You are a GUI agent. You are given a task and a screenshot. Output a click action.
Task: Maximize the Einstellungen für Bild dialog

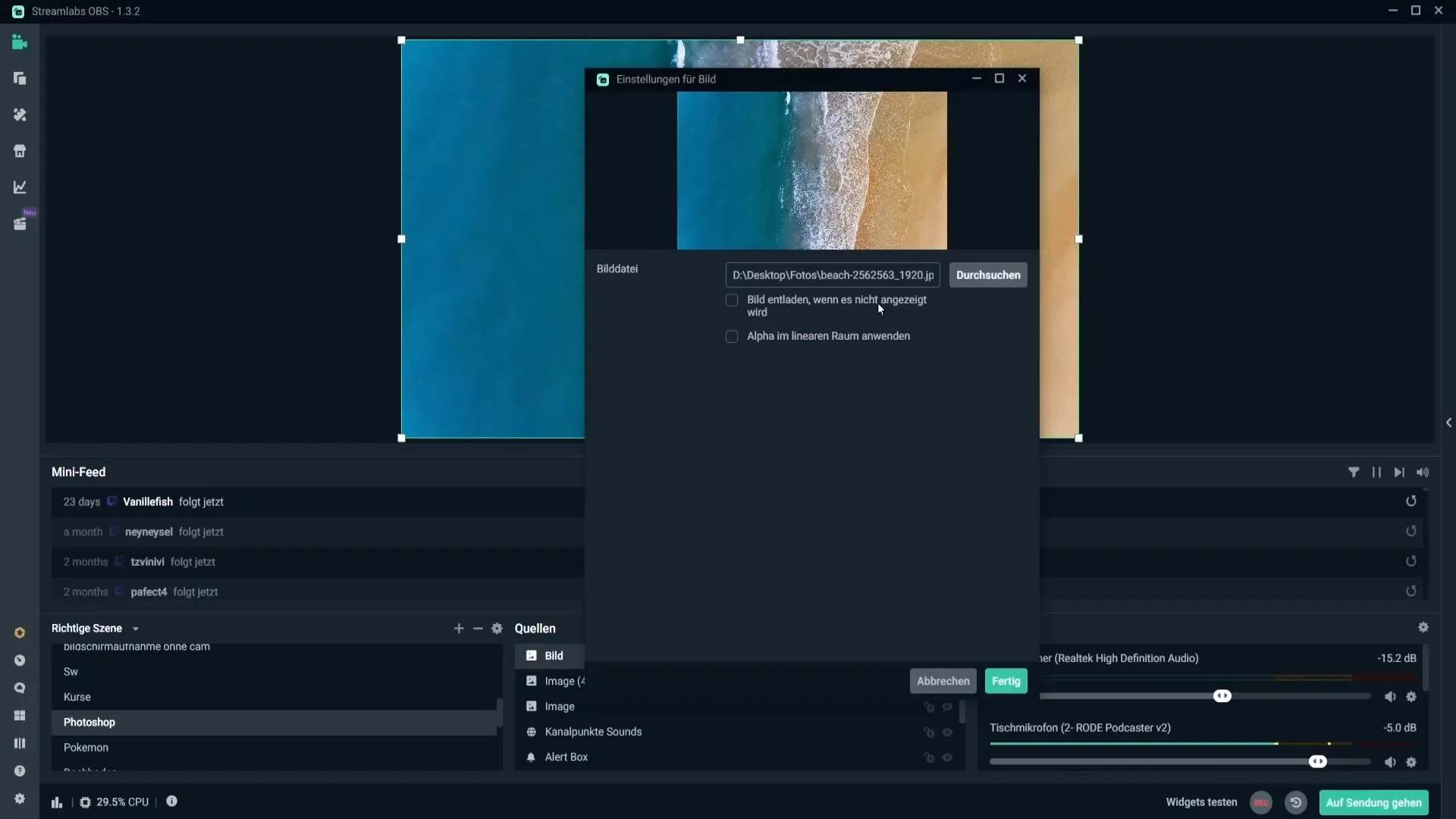pyautogui.click(x=999, y=79)
